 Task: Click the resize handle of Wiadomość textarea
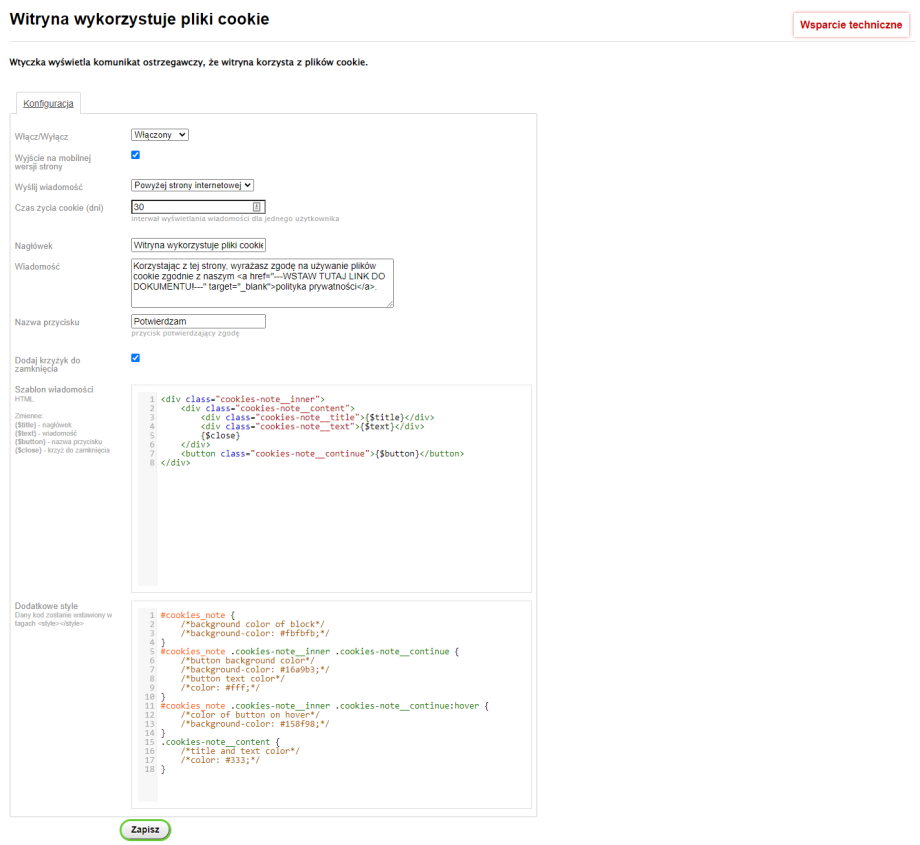[x=390, y=304]
